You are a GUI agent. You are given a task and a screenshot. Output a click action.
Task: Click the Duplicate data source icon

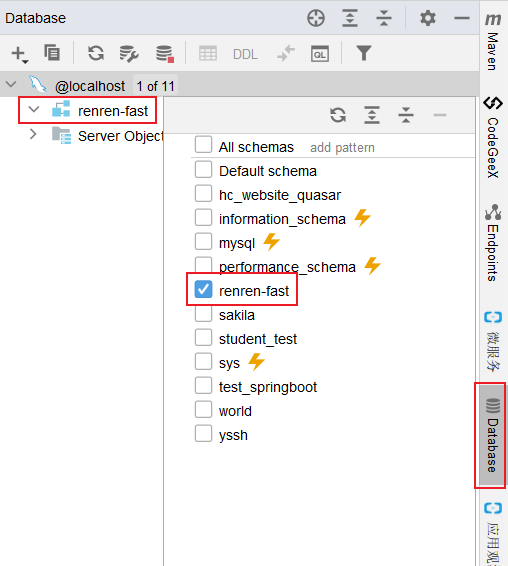click(x=52, y=53)
